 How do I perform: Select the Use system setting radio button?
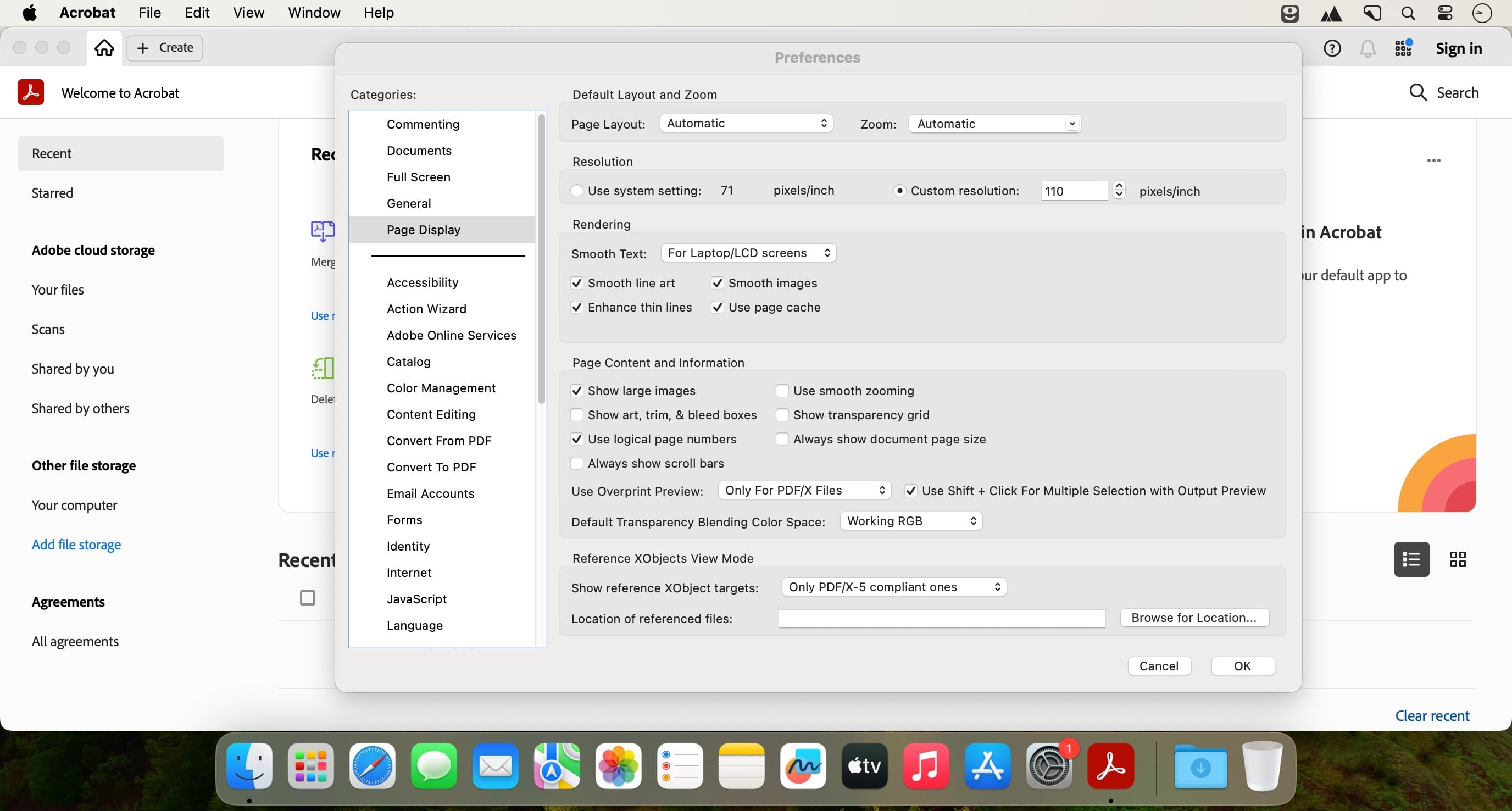(577, 191)
